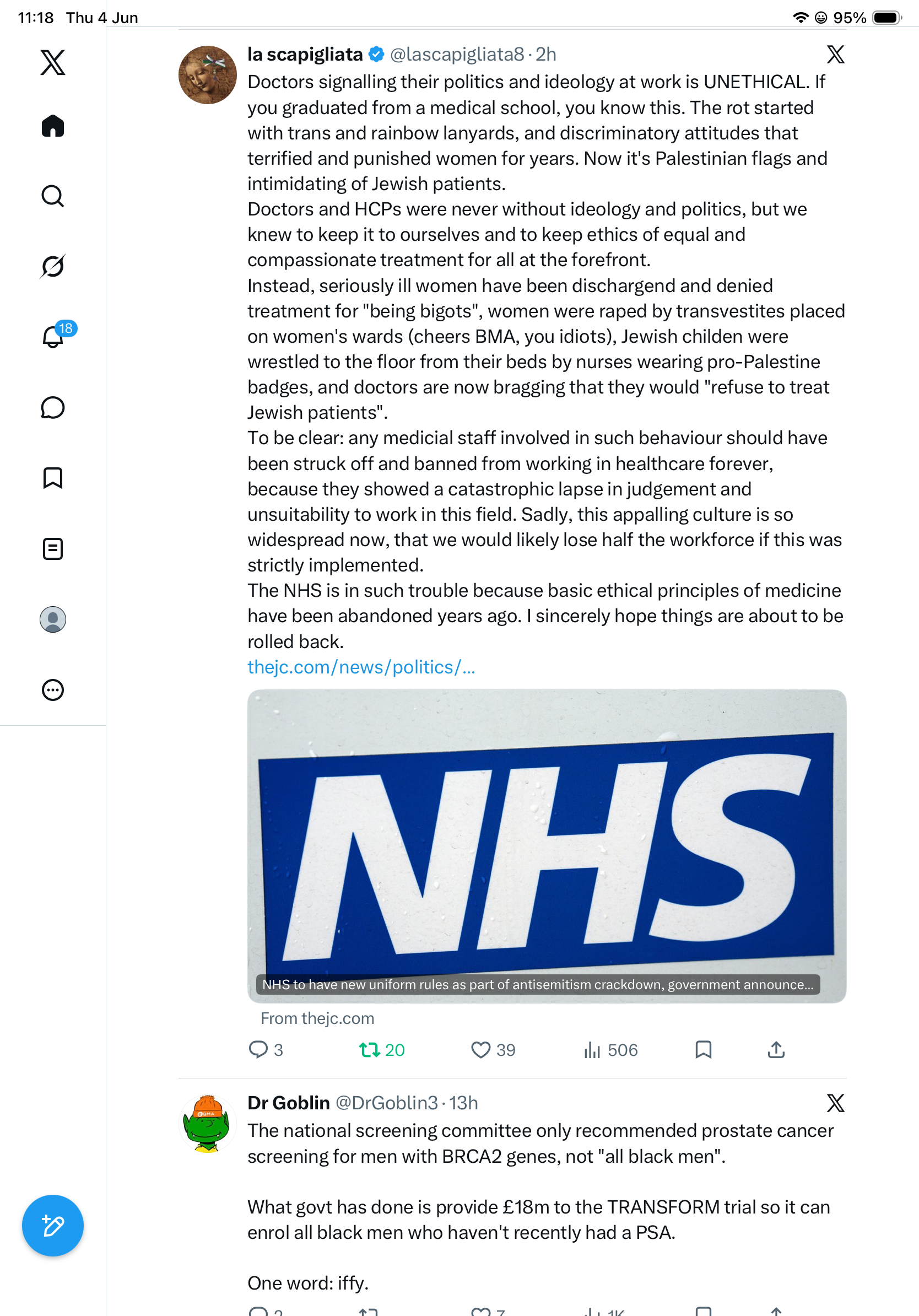
Task: Reply to the la scapigliata post
Action: pyautogui.click(x=266, y=1049)
